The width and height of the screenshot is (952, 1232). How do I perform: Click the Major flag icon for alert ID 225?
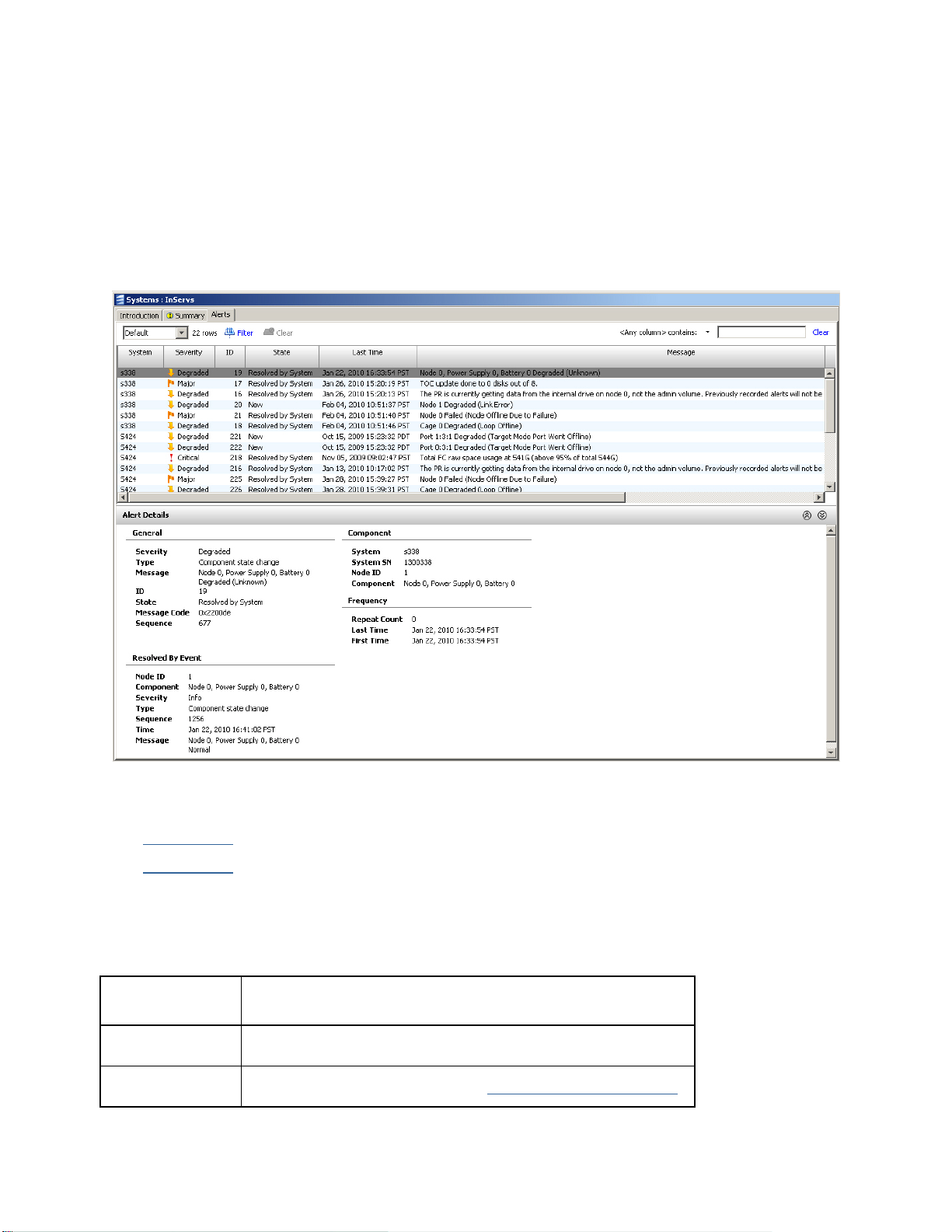pos(171,480)
